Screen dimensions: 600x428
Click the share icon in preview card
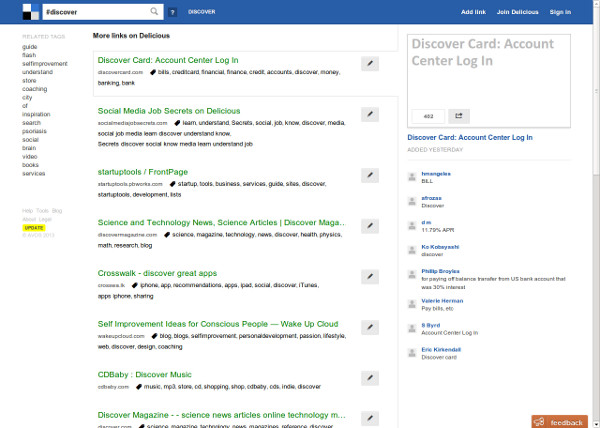coord(459,116)
